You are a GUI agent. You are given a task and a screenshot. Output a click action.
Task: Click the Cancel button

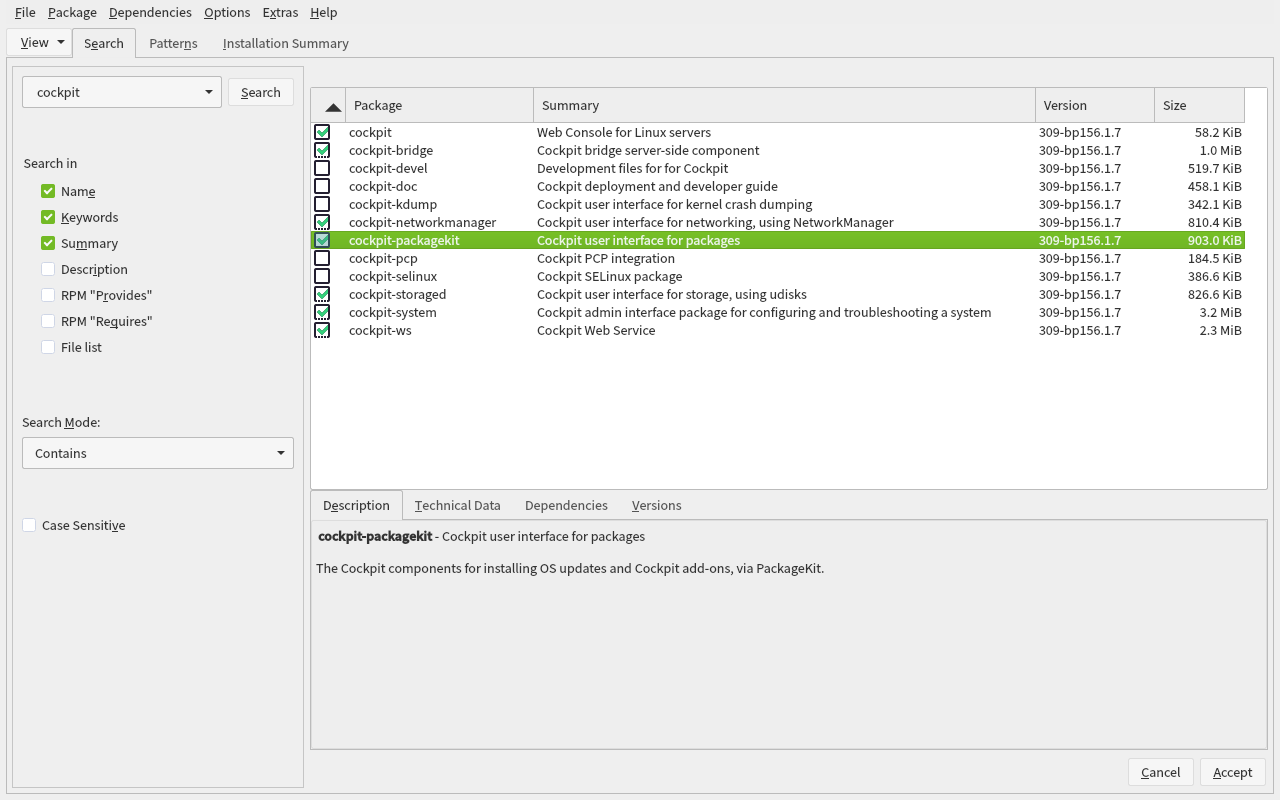pos(1161,772)
